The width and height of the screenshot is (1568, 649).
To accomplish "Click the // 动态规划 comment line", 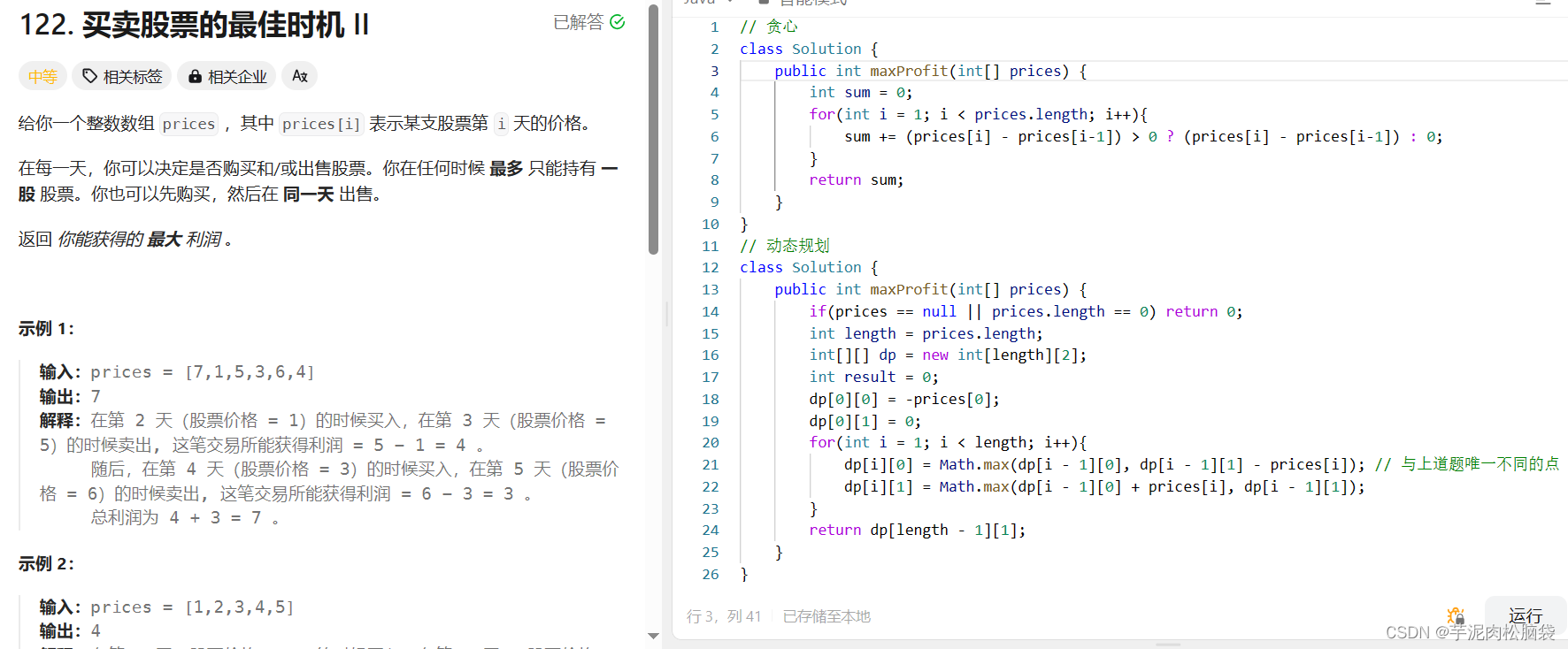I will [785, 246].
